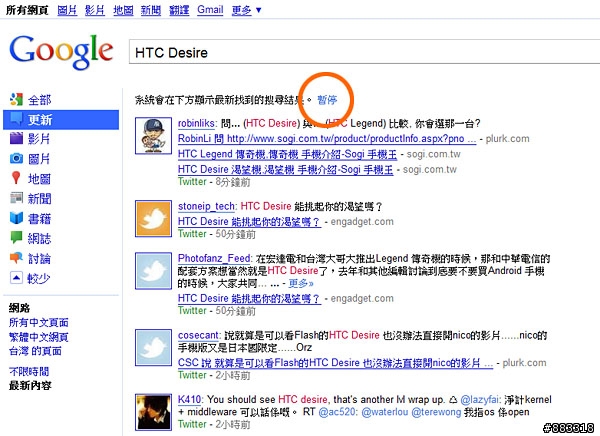Click the Photofanz_Feed username link

pos(214,258)
